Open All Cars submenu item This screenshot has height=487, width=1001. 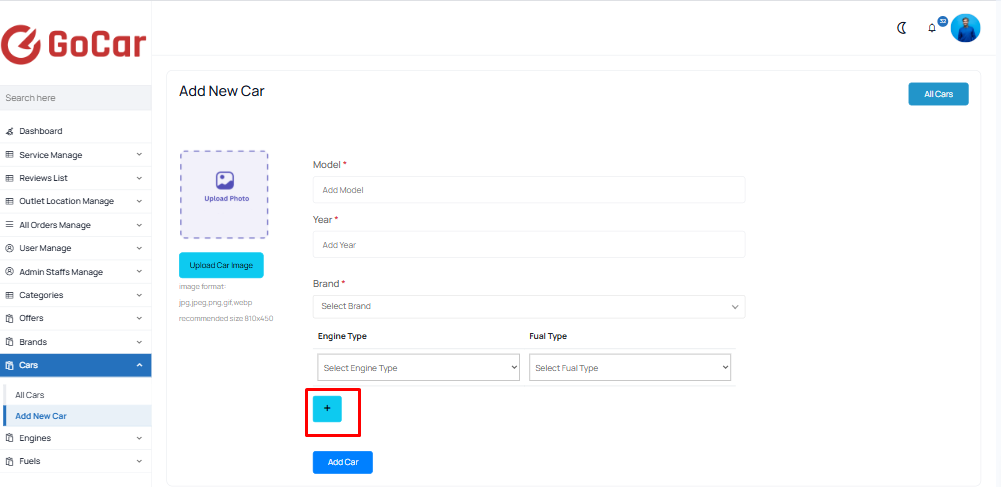[29, 395]
